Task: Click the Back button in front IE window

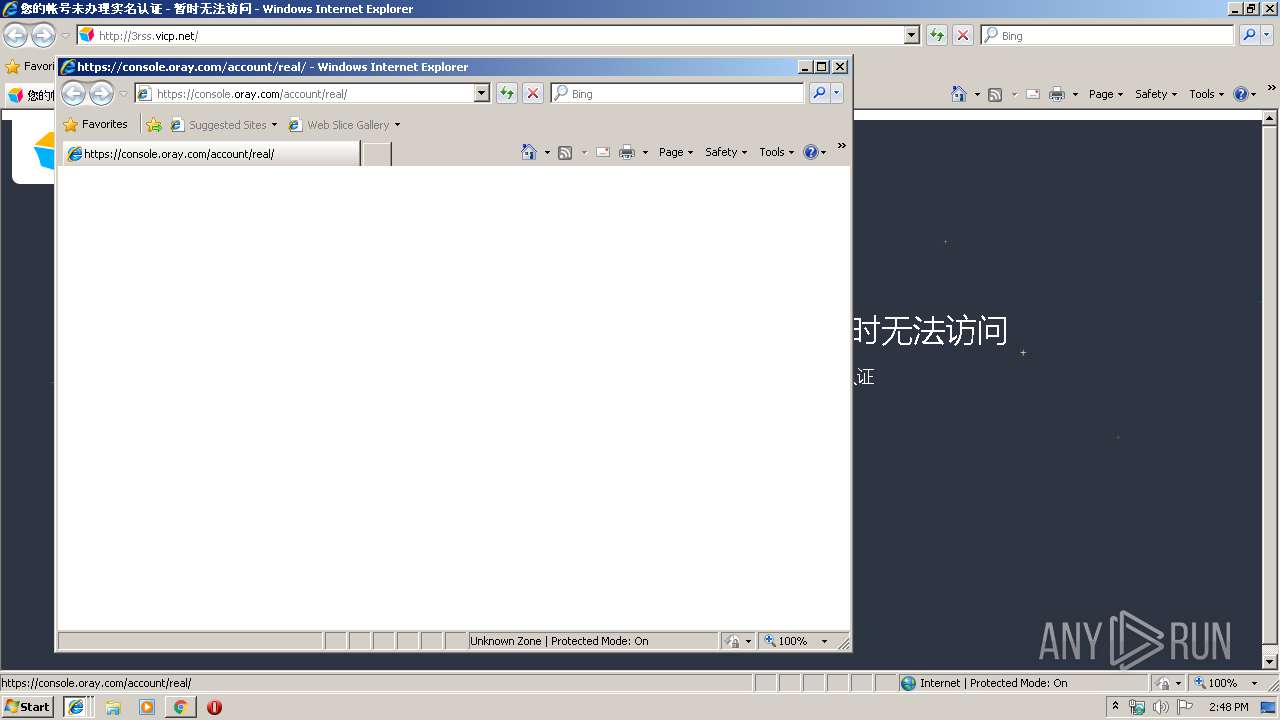Action: tap(74, 94)
